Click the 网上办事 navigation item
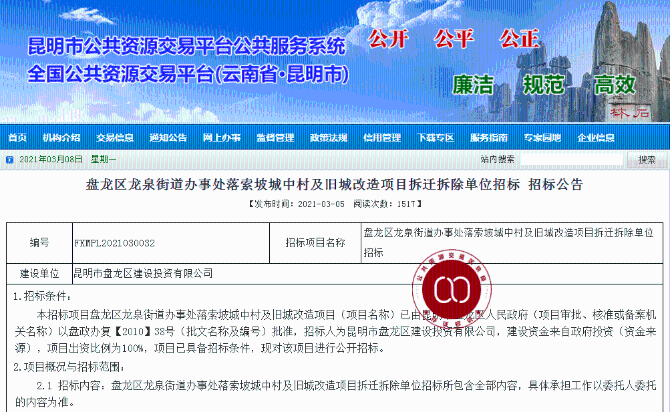The width and height of the screenshot is (670, 412). (x=221, y=138)
